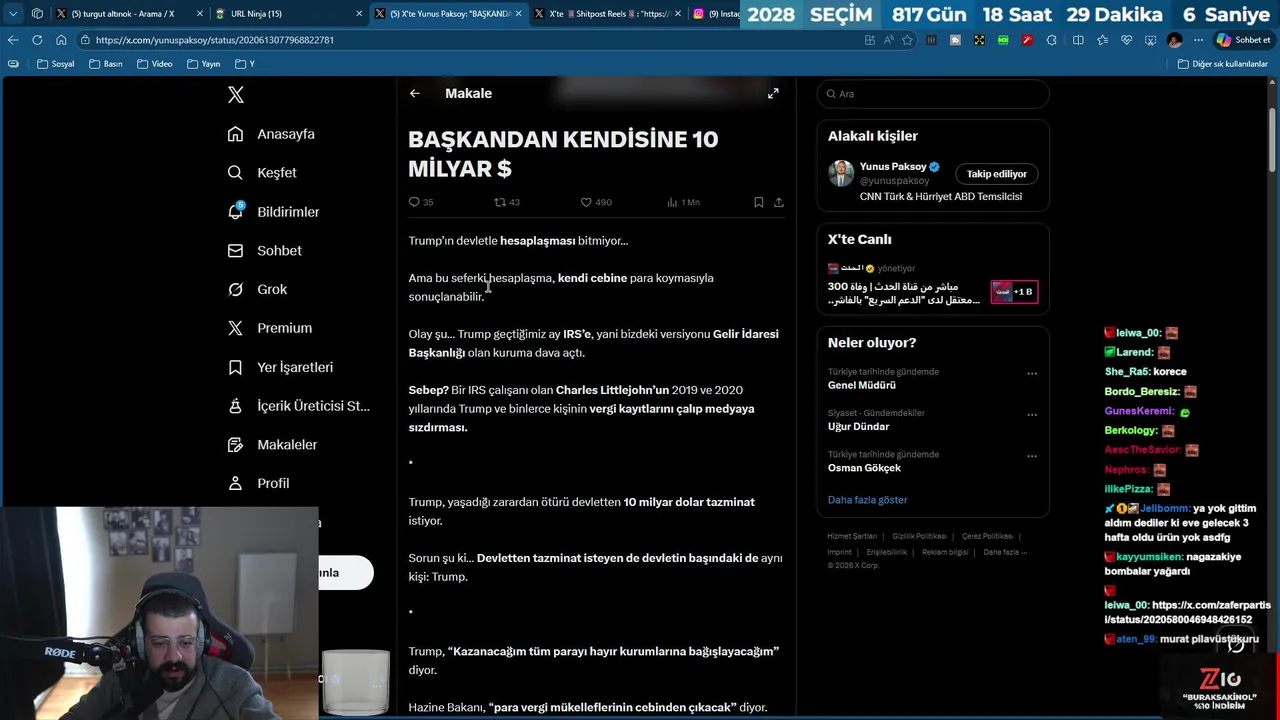1280x720 pixels.
Task: Open the live broadcast thumbnail +1 B
Action: point(1014,292)
